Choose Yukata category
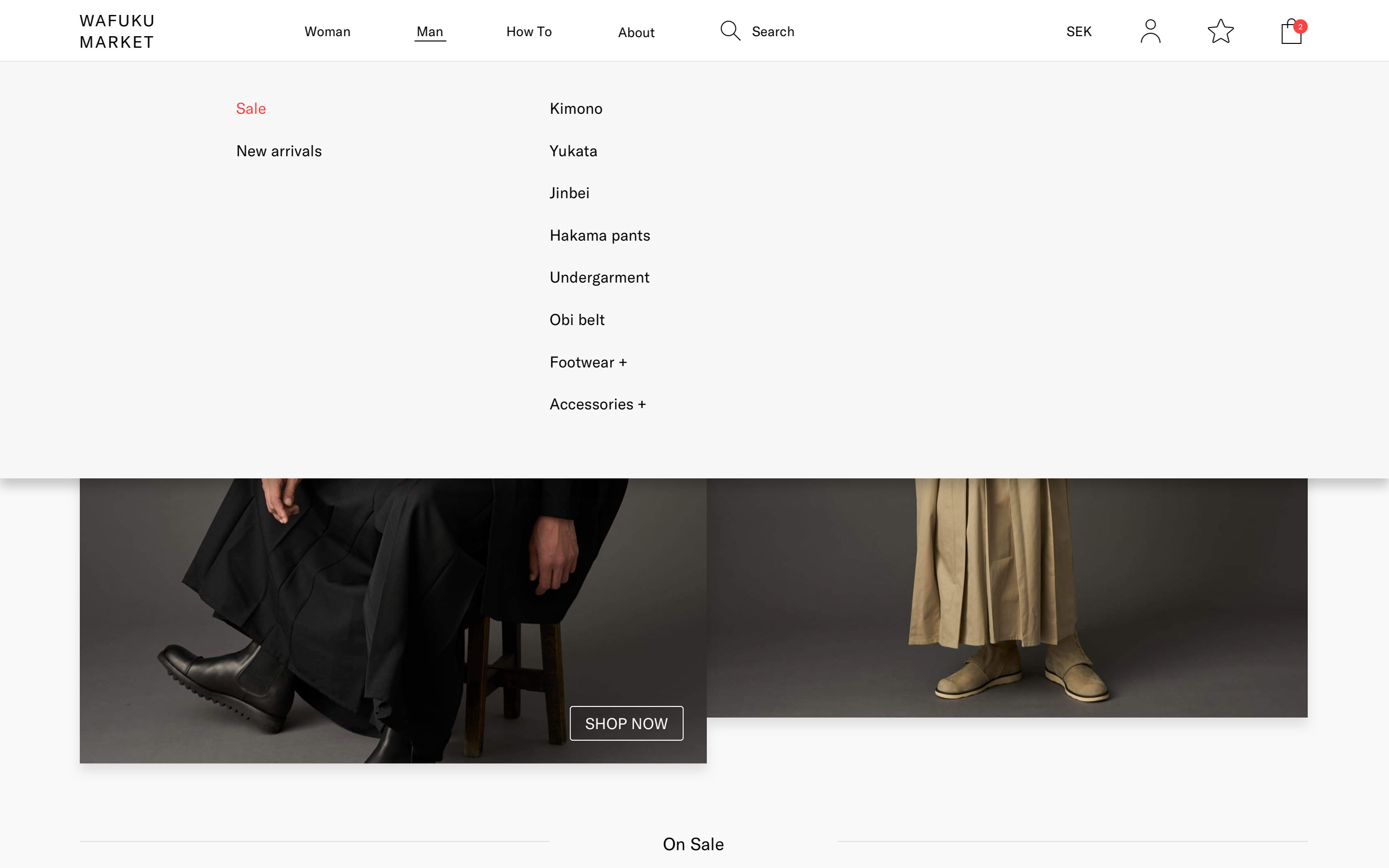This screenshot has width=1389, height=868. coord(573,151)
